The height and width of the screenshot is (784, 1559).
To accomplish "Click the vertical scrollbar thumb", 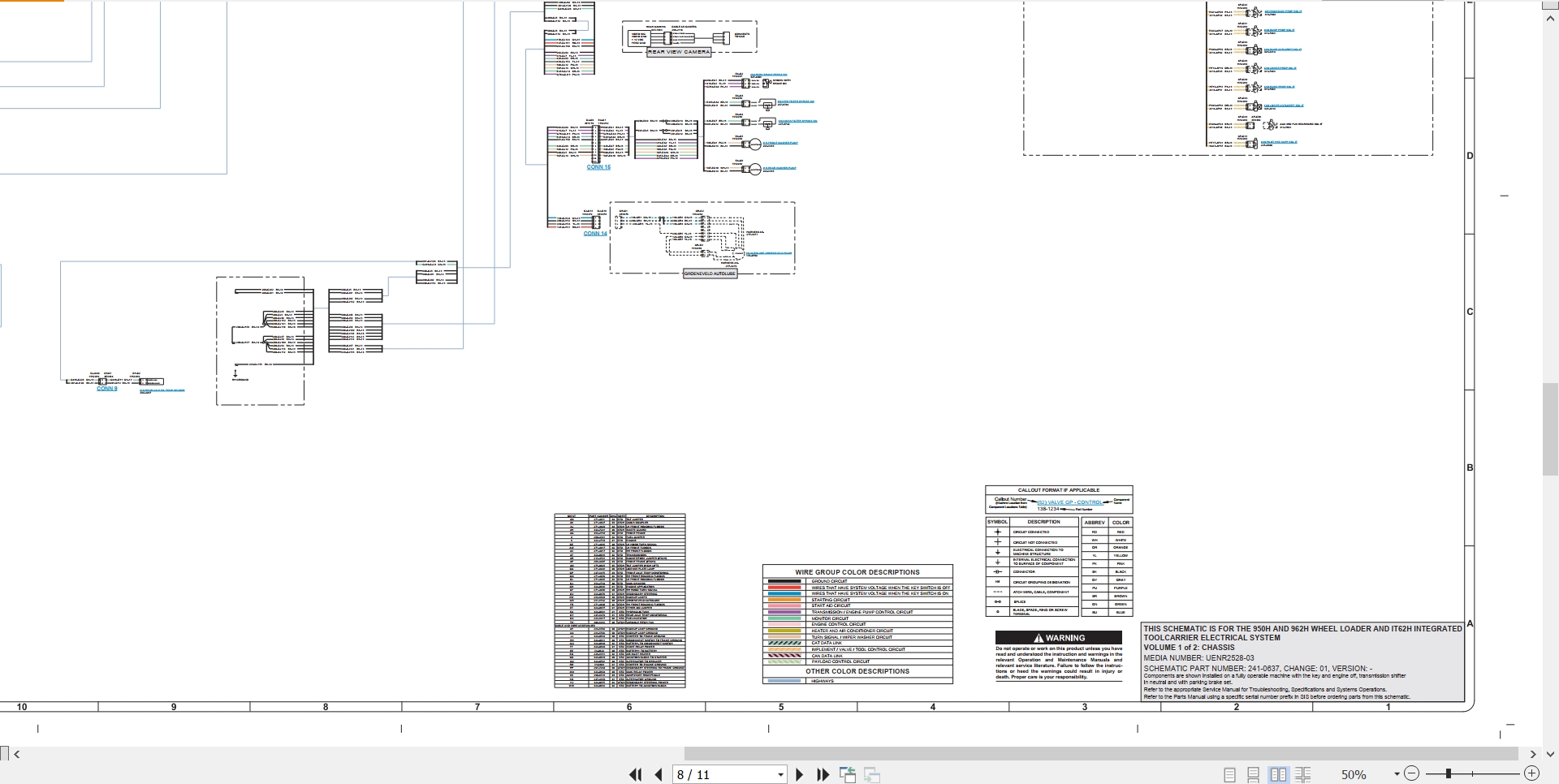I will (x=1550, y=429).
